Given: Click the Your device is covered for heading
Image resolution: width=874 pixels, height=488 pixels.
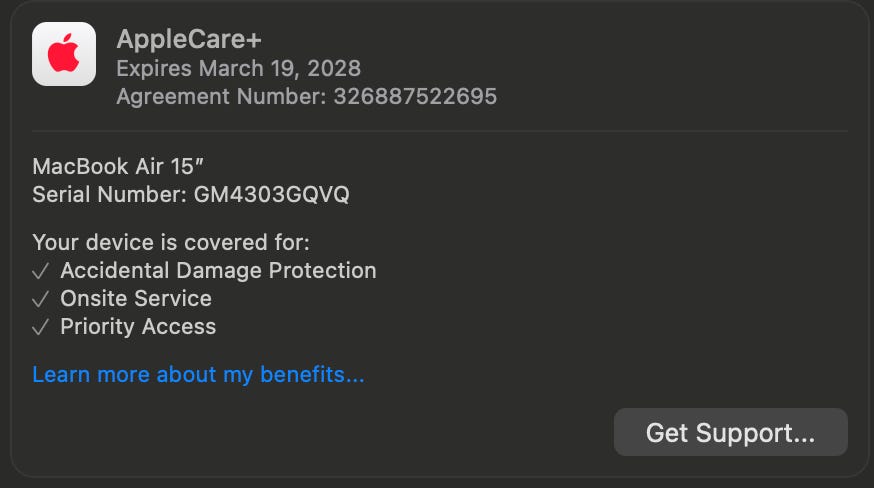Looking at the screenshot, I should tap(171, 242).
